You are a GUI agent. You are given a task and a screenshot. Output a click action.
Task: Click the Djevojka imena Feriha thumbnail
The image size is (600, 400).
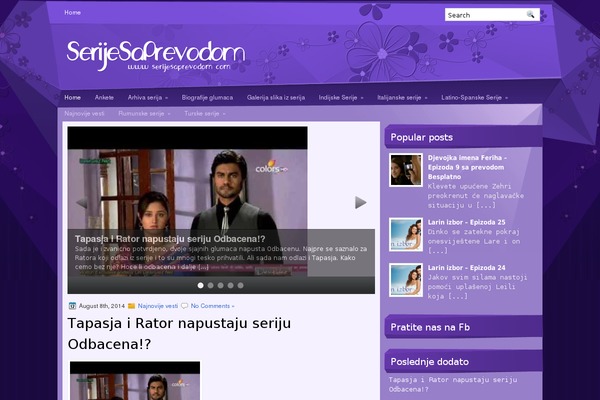point(406,170)
